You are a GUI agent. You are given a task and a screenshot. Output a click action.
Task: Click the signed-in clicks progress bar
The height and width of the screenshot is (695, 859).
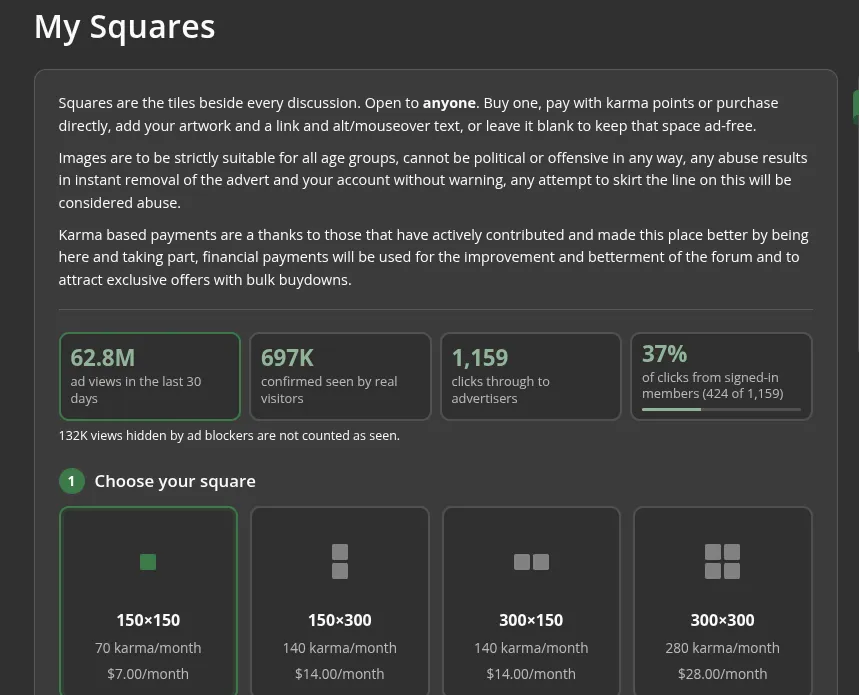click(x=721, y=409)
